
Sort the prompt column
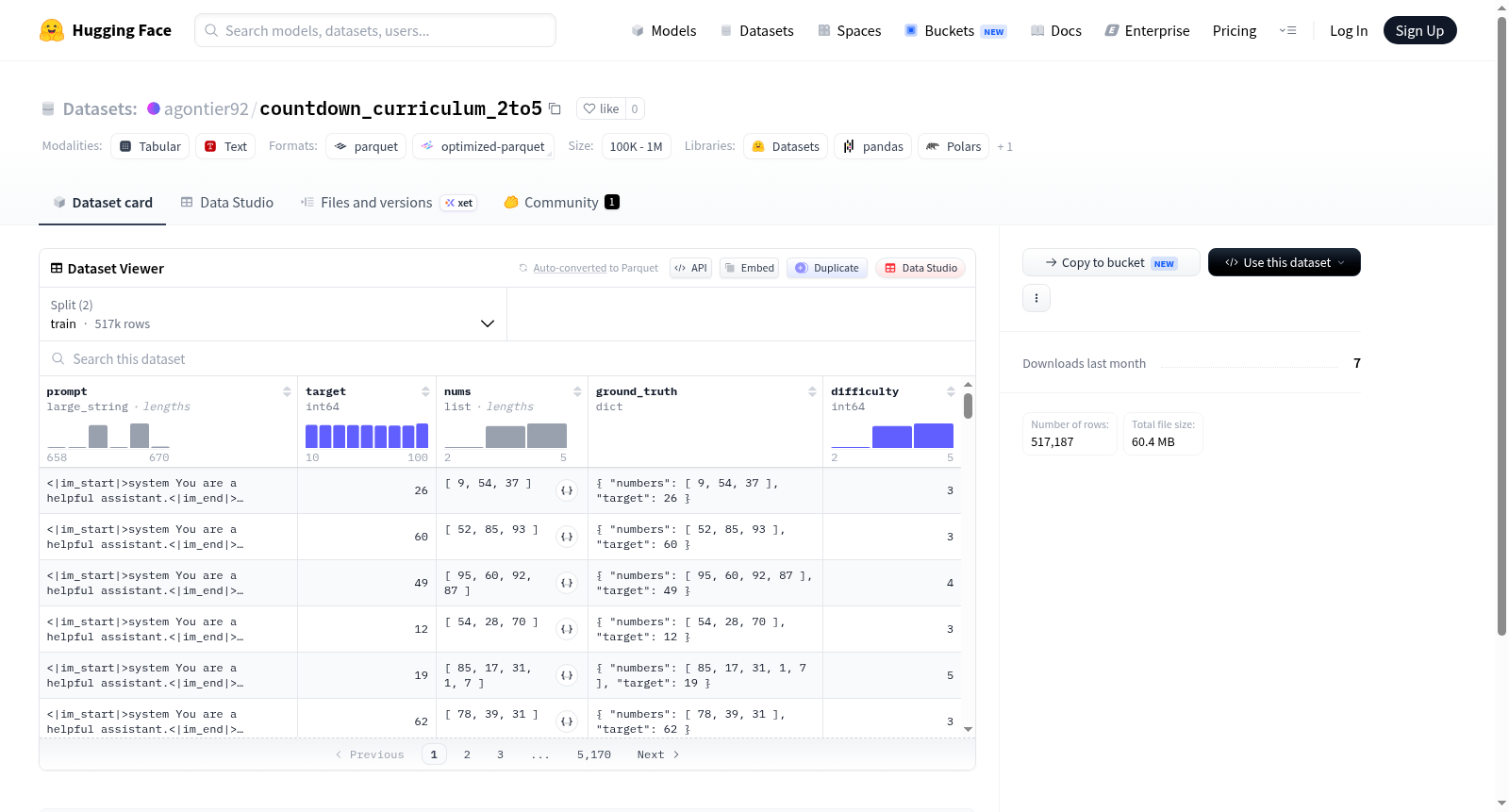287,391
